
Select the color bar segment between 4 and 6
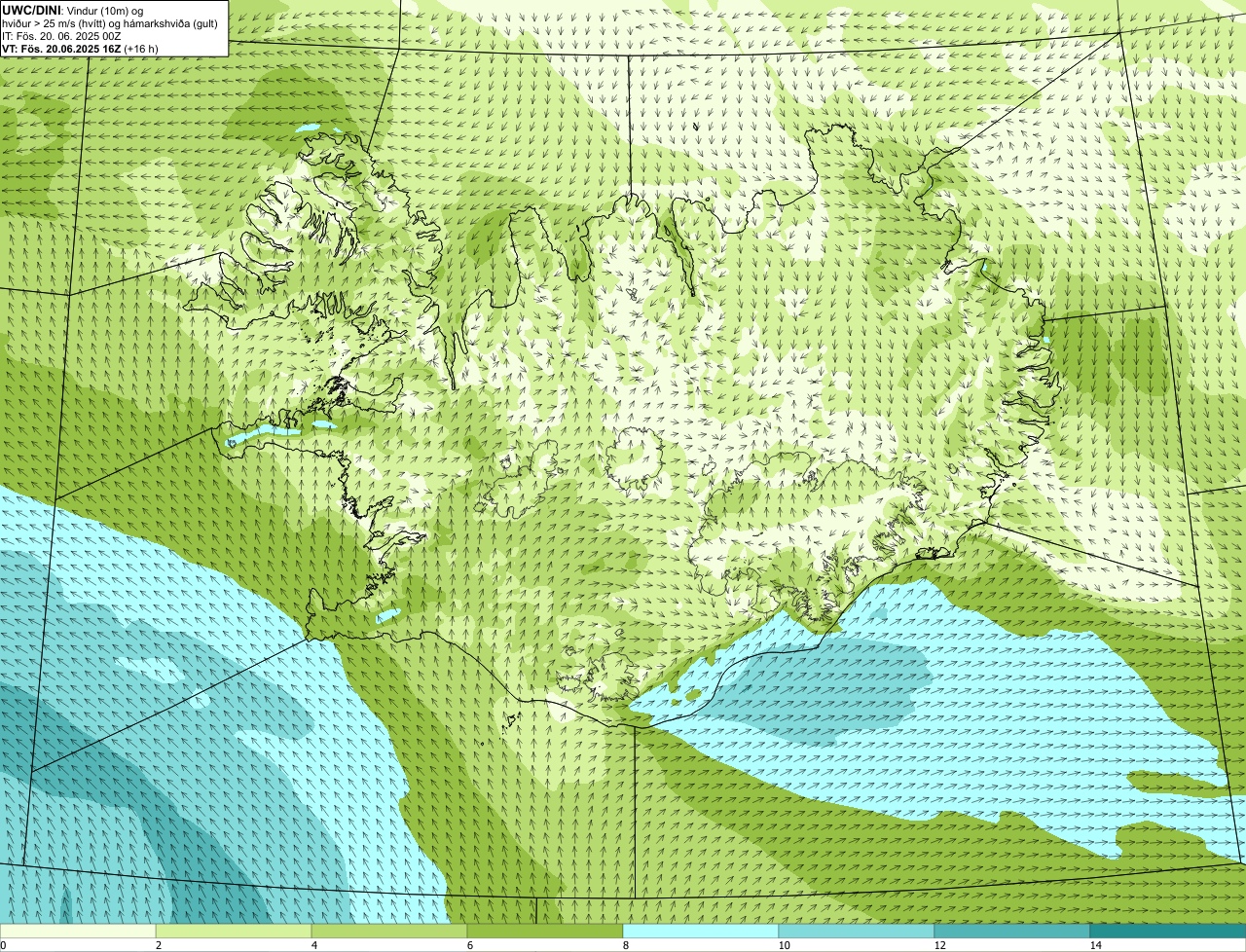click(x=389, y=931)
